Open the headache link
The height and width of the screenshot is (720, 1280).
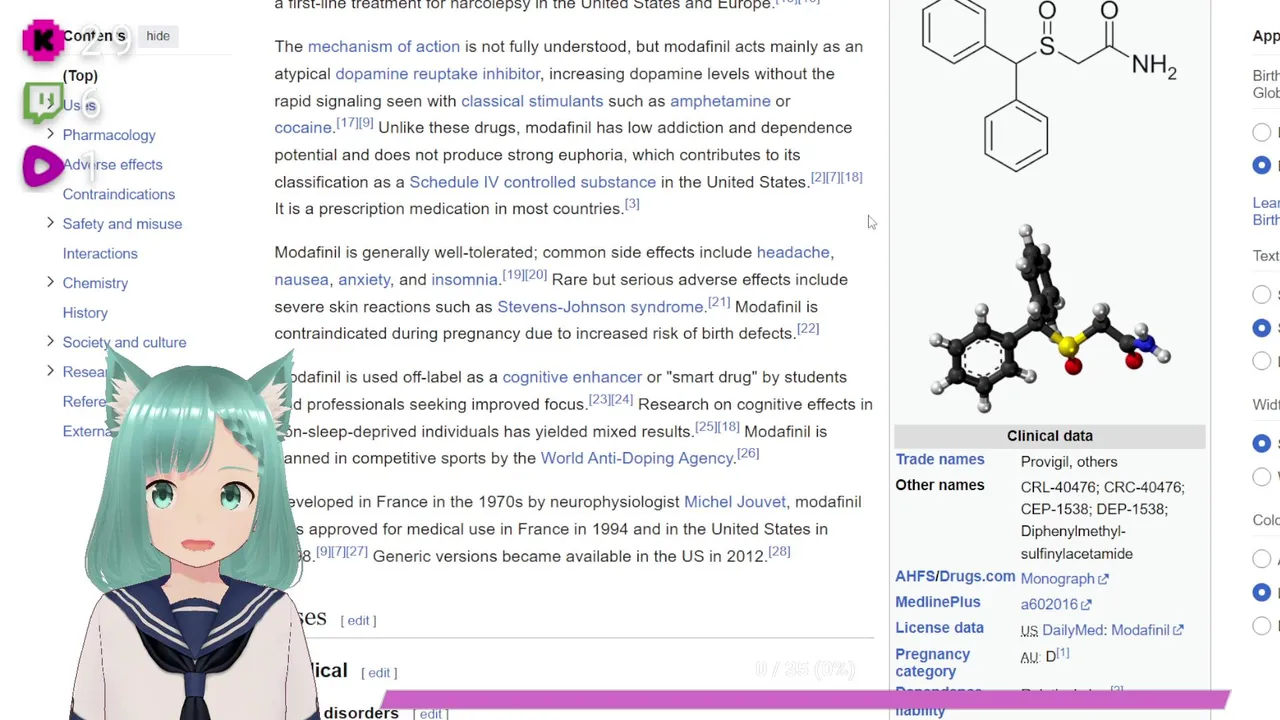[793, 253]
